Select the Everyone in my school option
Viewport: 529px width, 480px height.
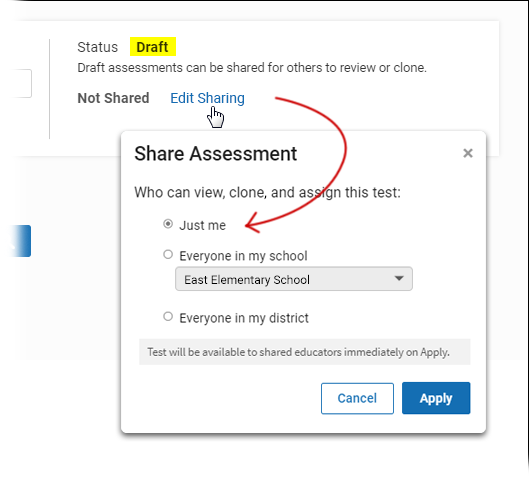168,254
